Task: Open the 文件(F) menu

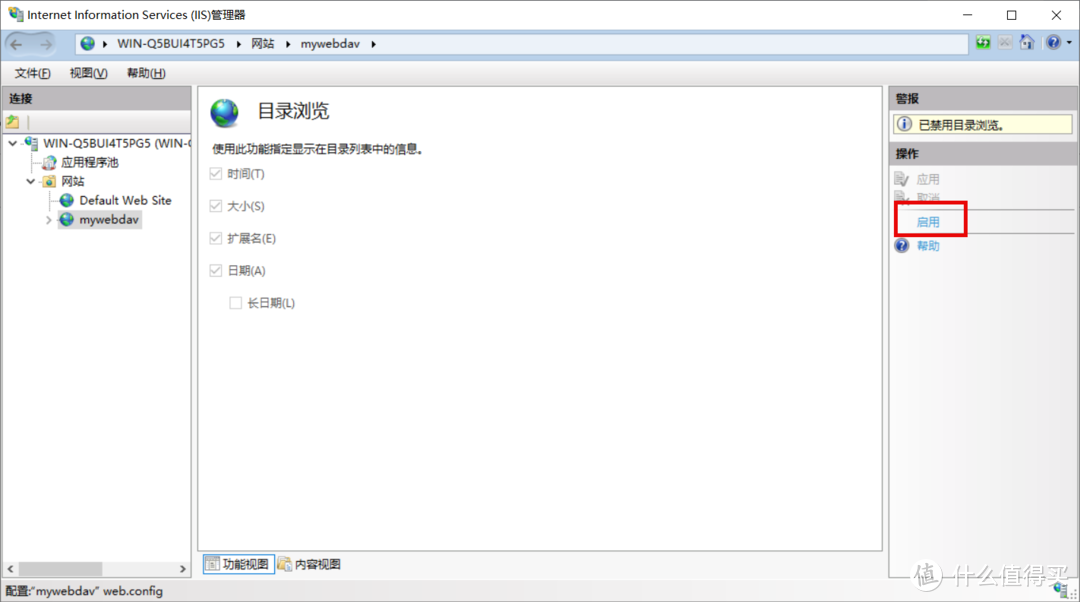Action: (x=33, y=73)
